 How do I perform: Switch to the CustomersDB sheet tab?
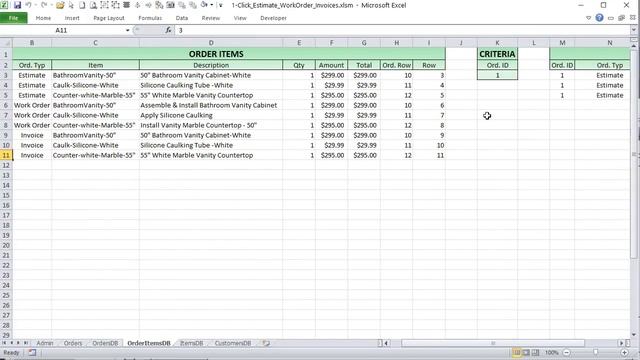pos(233,343)
